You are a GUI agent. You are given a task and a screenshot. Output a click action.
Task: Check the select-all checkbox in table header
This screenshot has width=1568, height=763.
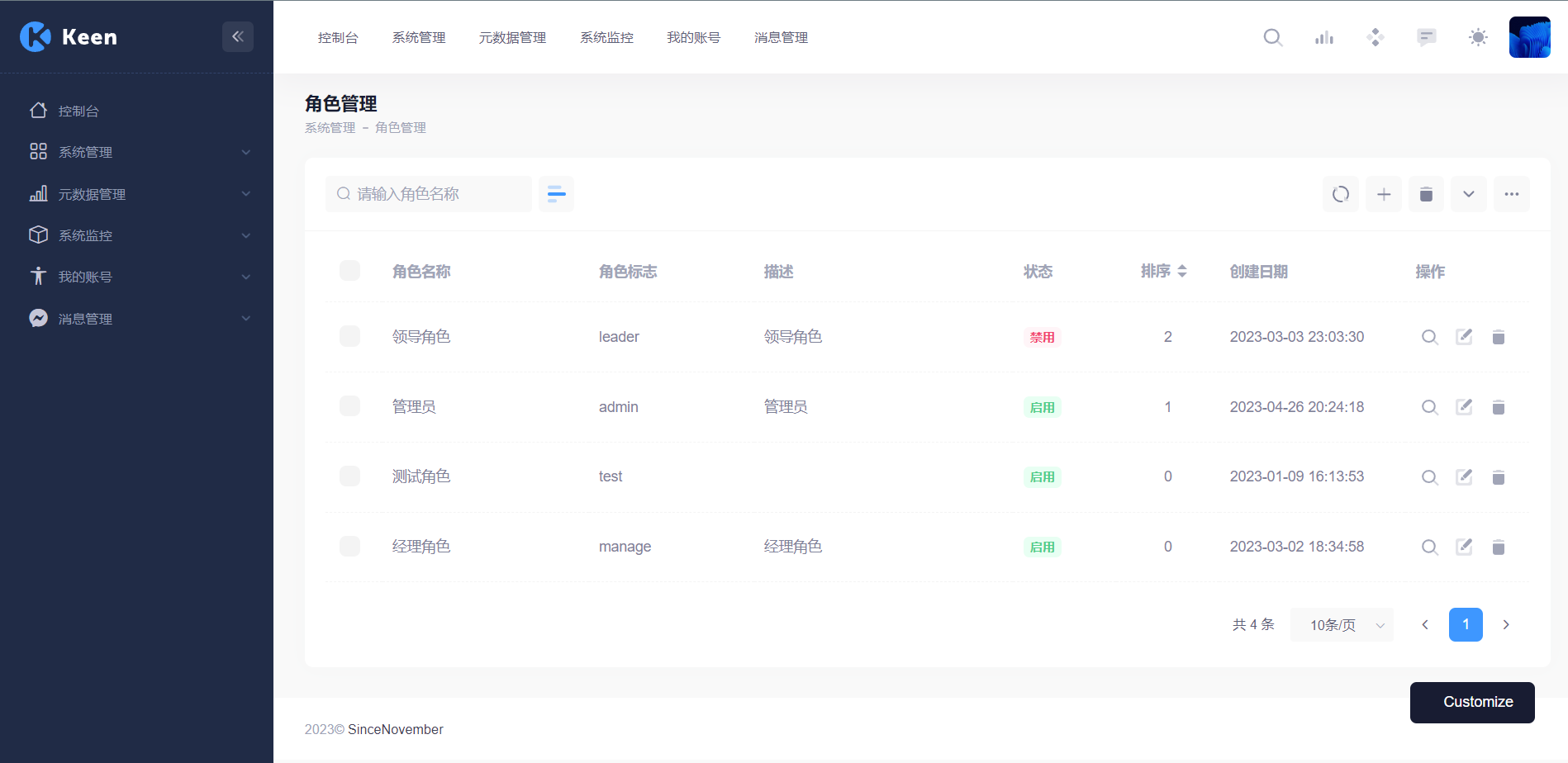(x=349, y=271)
